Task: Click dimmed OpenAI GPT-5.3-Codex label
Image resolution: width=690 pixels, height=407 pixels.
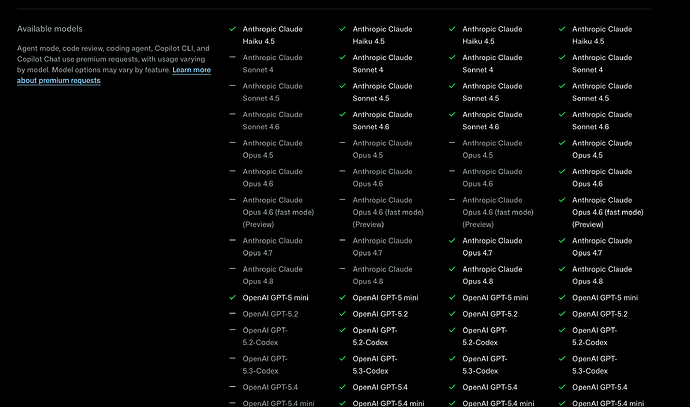Action: 265,365
